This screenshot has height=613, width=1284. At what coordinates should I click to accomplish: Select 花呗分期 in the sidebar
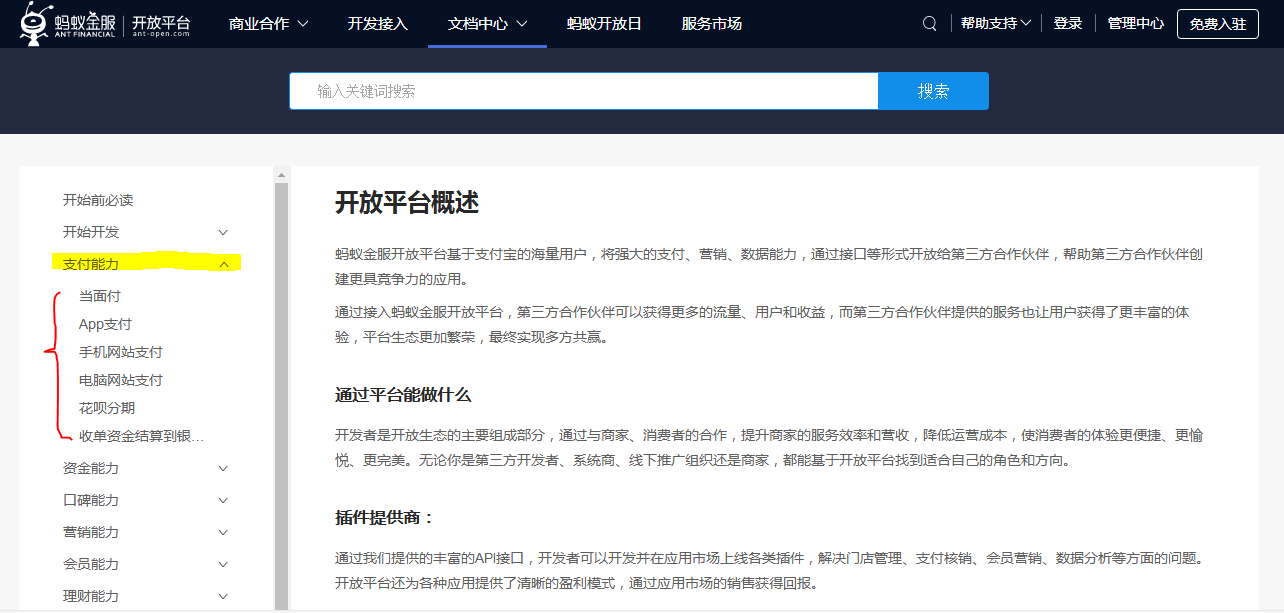(x=107, y=408)
